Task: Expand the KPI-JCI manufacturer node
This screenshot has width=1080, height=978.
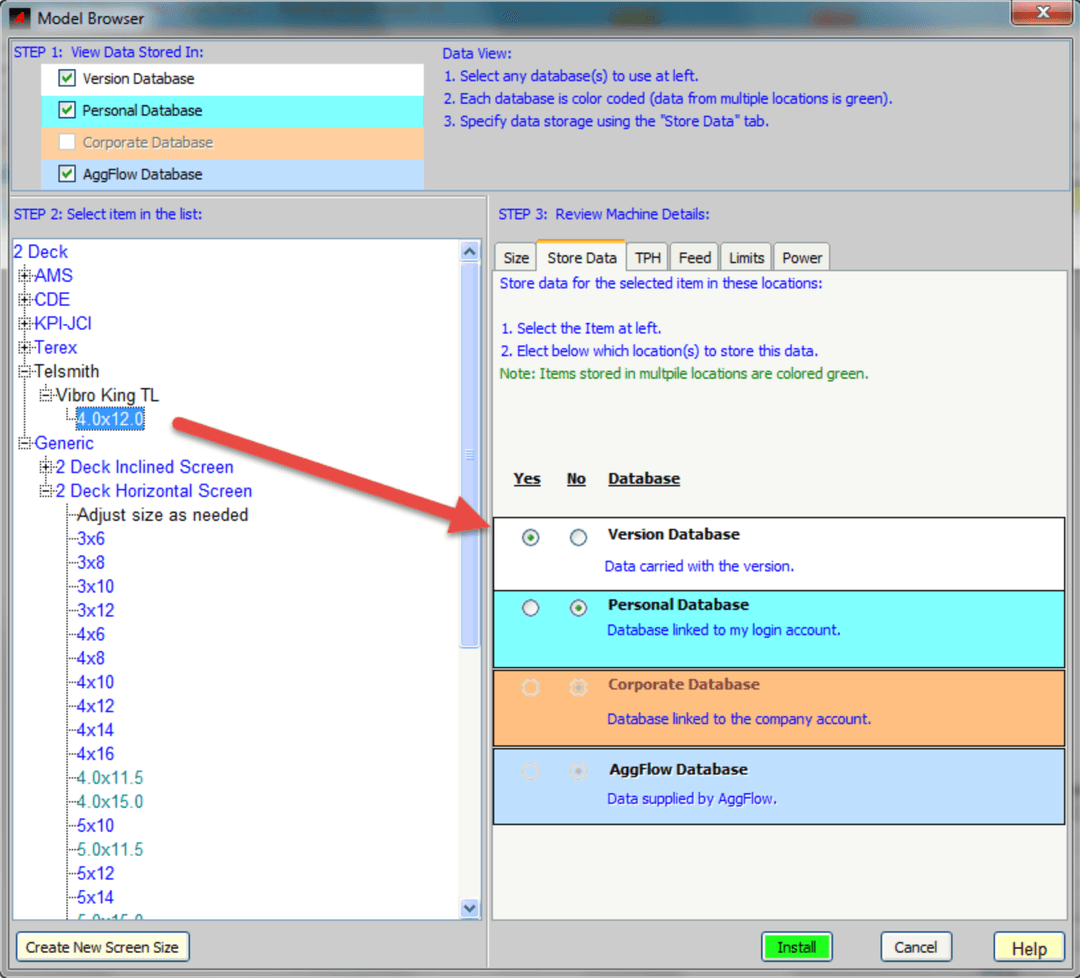Action: click(x=25, y=324)
